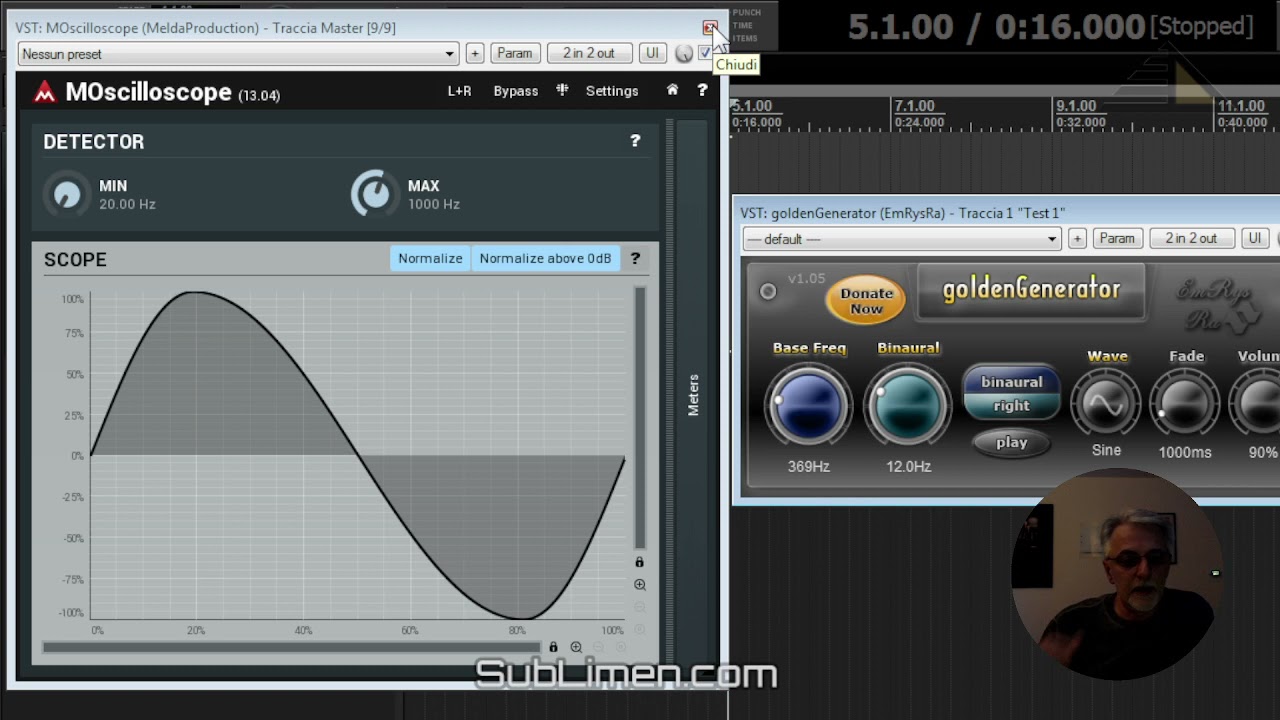
Task: Click the Detector MAX knob
Action: click(375, 194)
